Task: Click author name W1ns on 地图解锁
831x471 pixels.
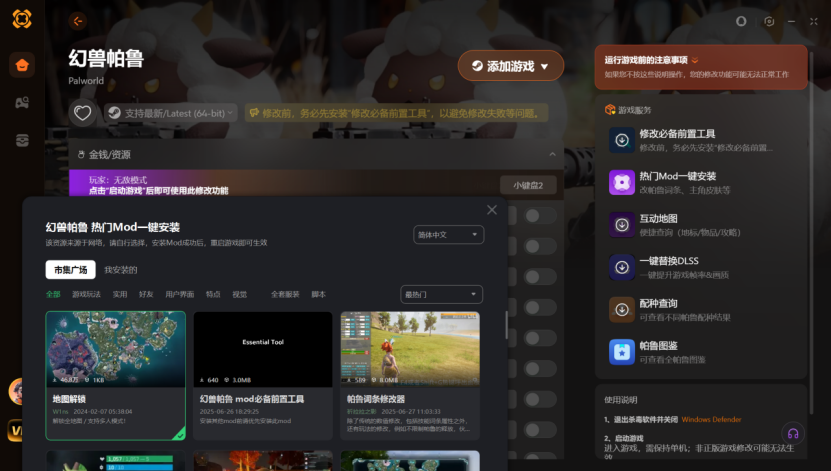Action: point(60,412)
